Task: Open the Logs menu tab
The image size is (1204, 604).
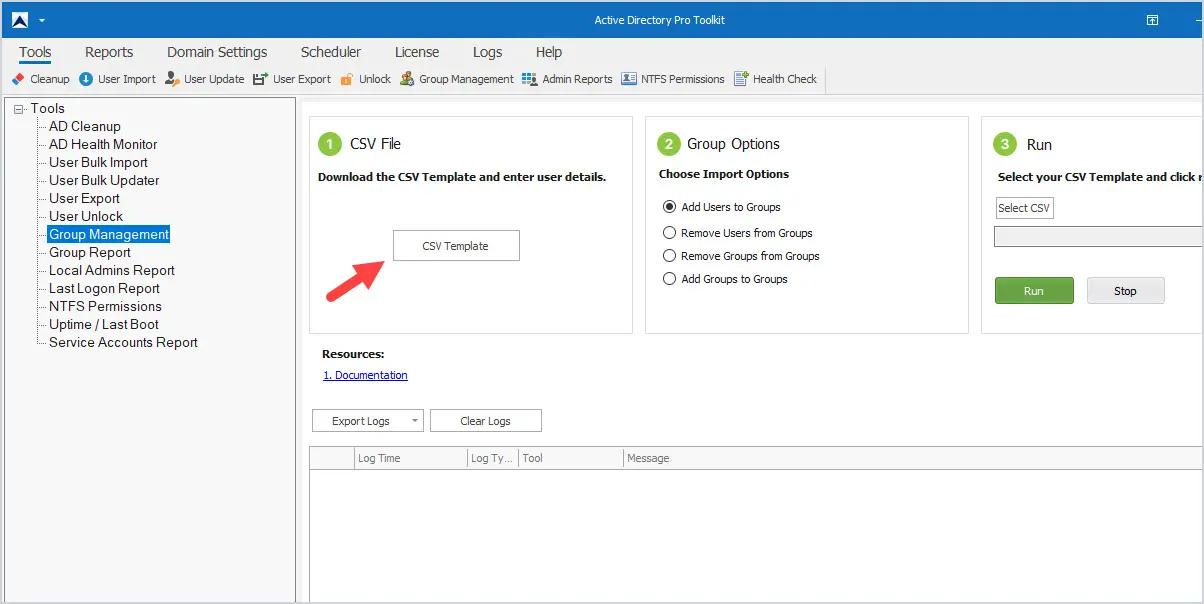Action: (x=488, y=52)
